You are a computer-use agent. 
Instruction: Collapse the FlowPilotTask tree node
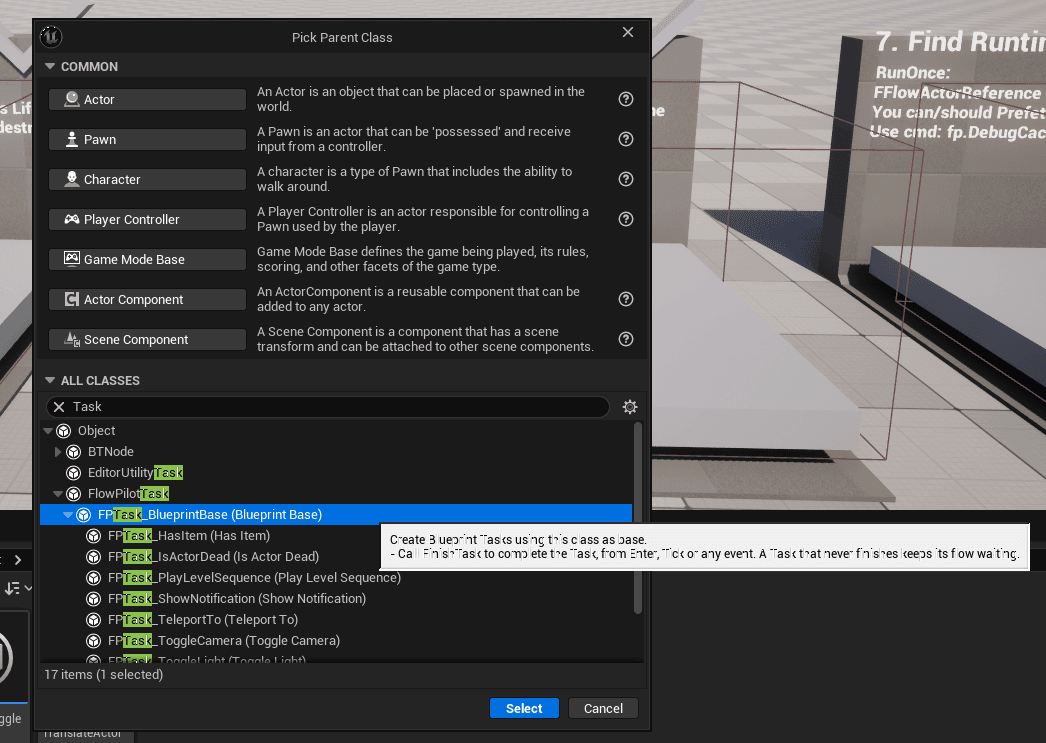58,494
